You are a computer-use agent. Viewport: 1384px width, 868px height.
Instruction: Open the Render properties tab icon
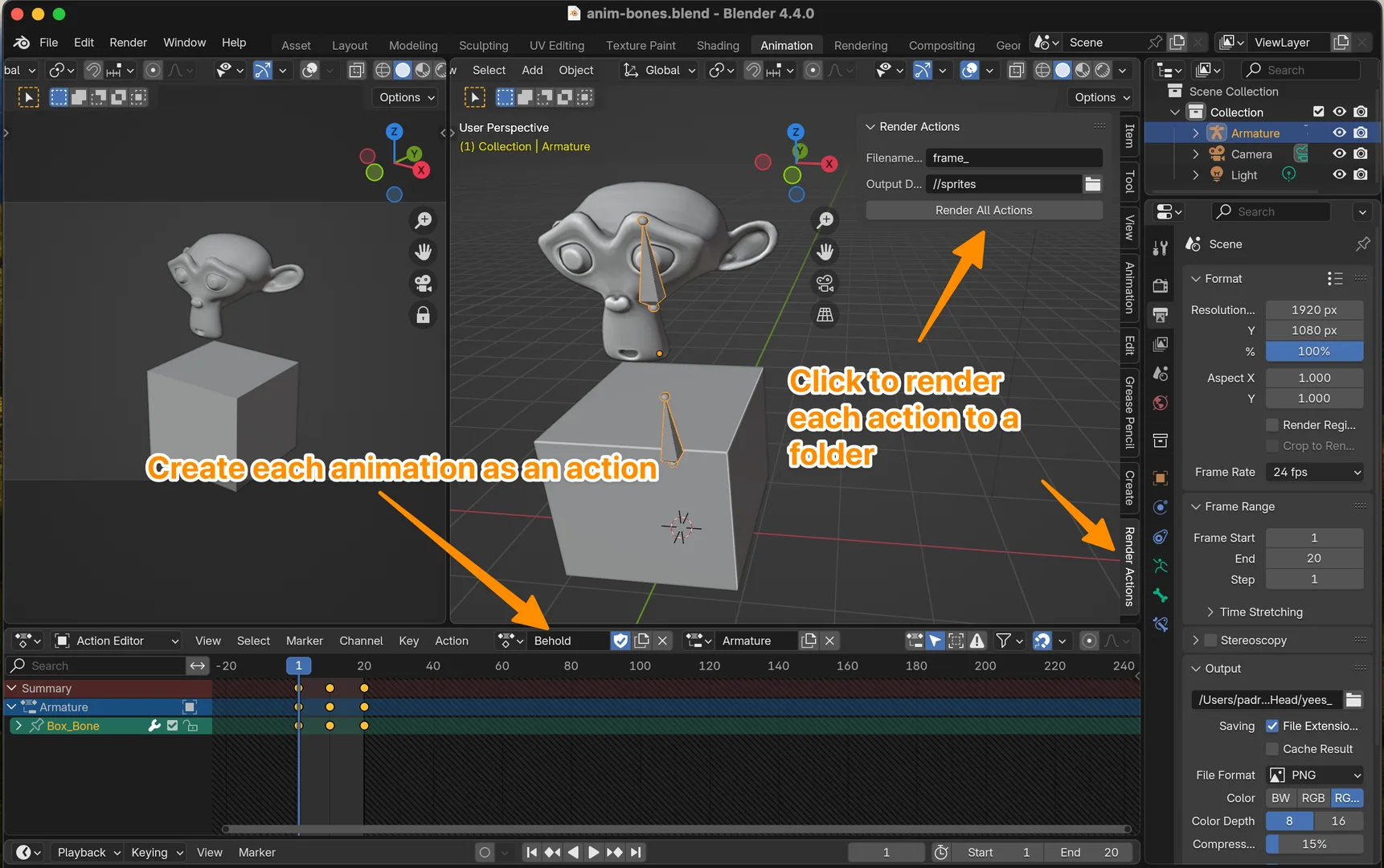click(1160, 285)
